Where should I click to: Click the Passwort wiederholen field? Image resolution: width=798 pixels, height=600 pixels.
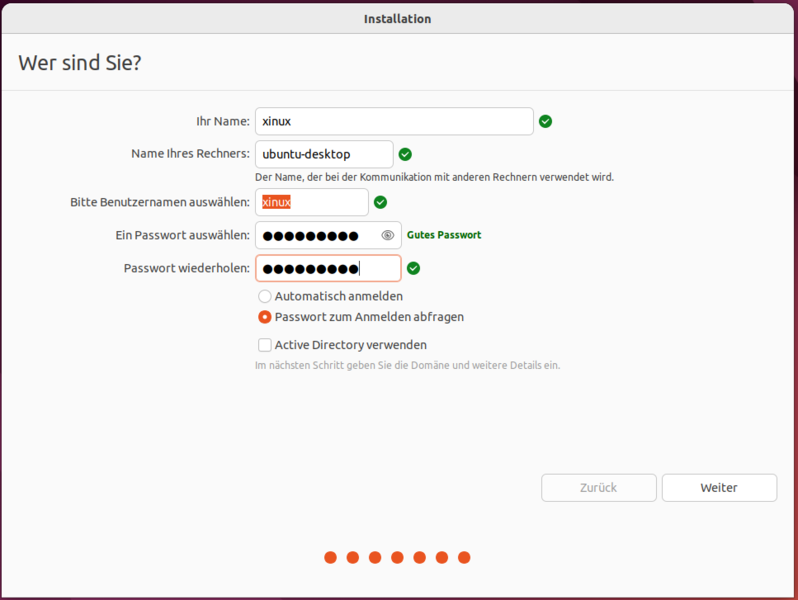click(328, 268)
